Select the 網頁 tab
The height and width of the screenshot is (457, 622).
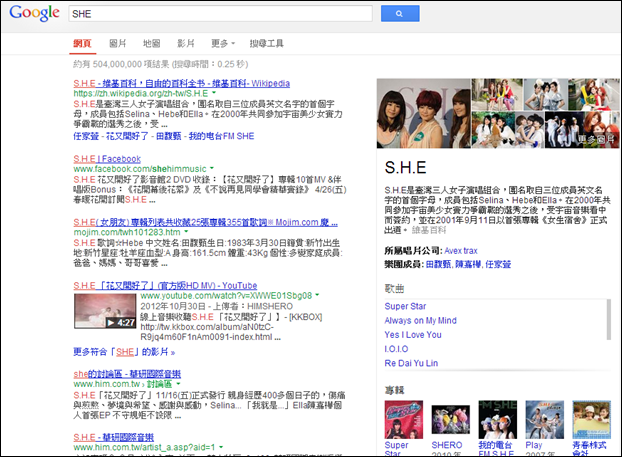[83, 43]
